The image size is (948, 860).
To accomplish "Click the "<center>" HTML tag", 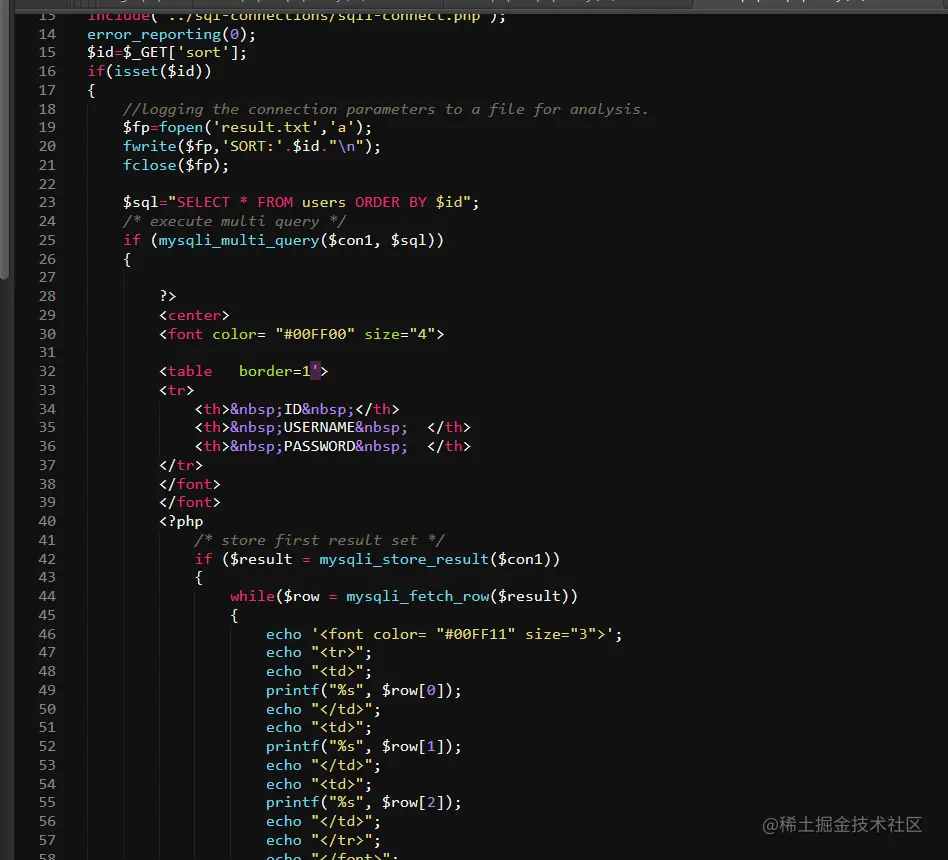I will pyautogui.click(x=194, y=316).
